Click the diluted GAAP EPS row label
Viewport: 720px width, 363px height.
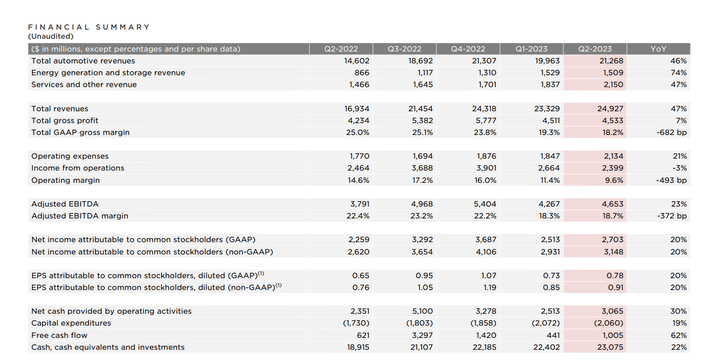(x=147, y=275)
